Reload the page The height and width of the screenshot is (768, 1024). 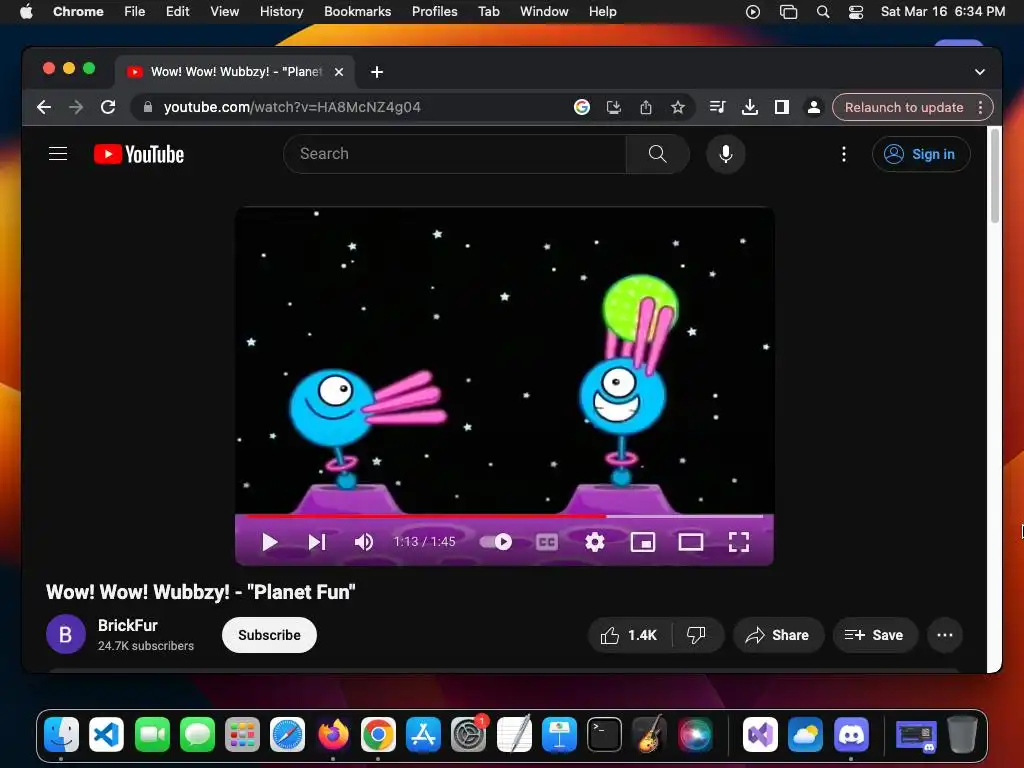tap(108, 107)
